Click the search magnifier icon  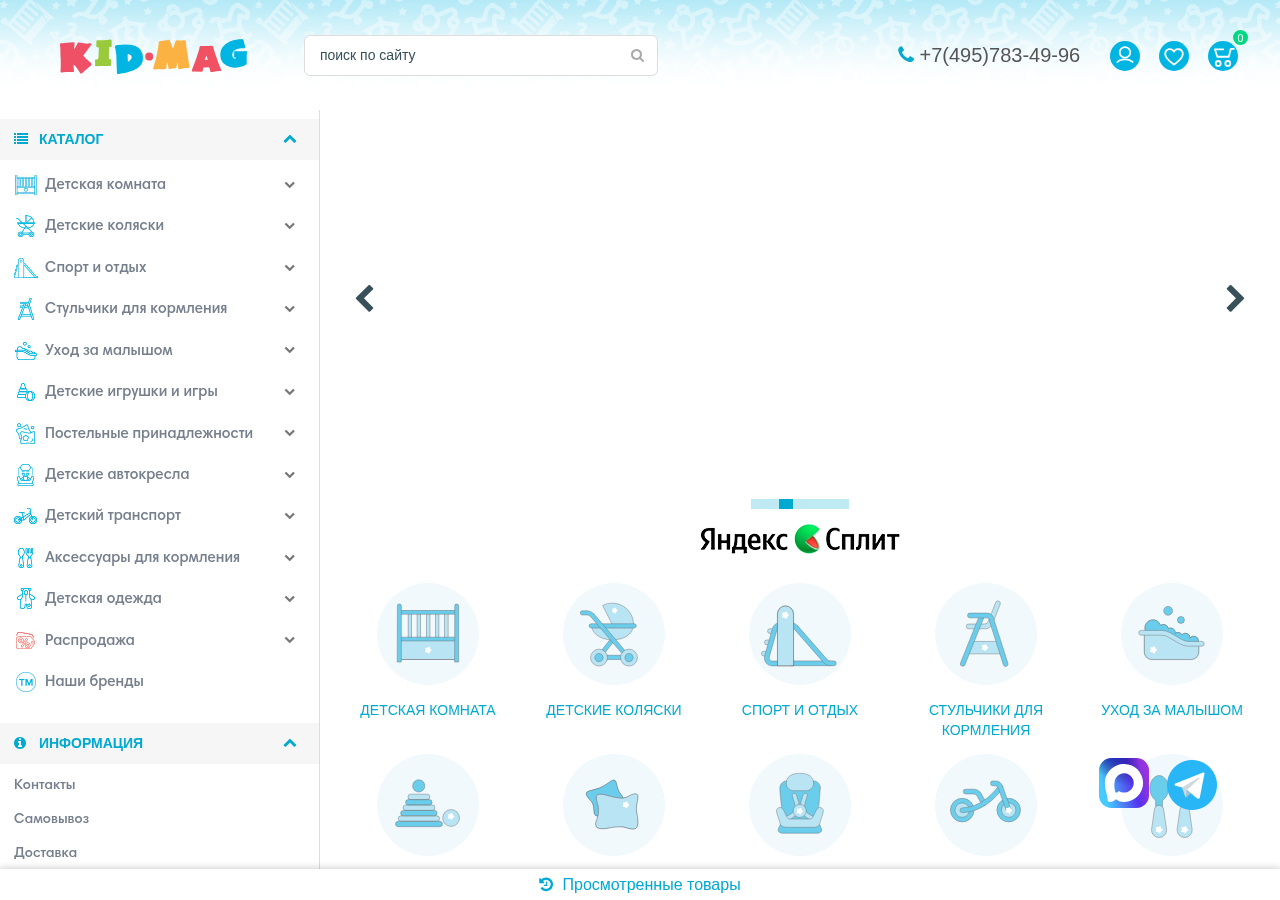coord(637,56)
